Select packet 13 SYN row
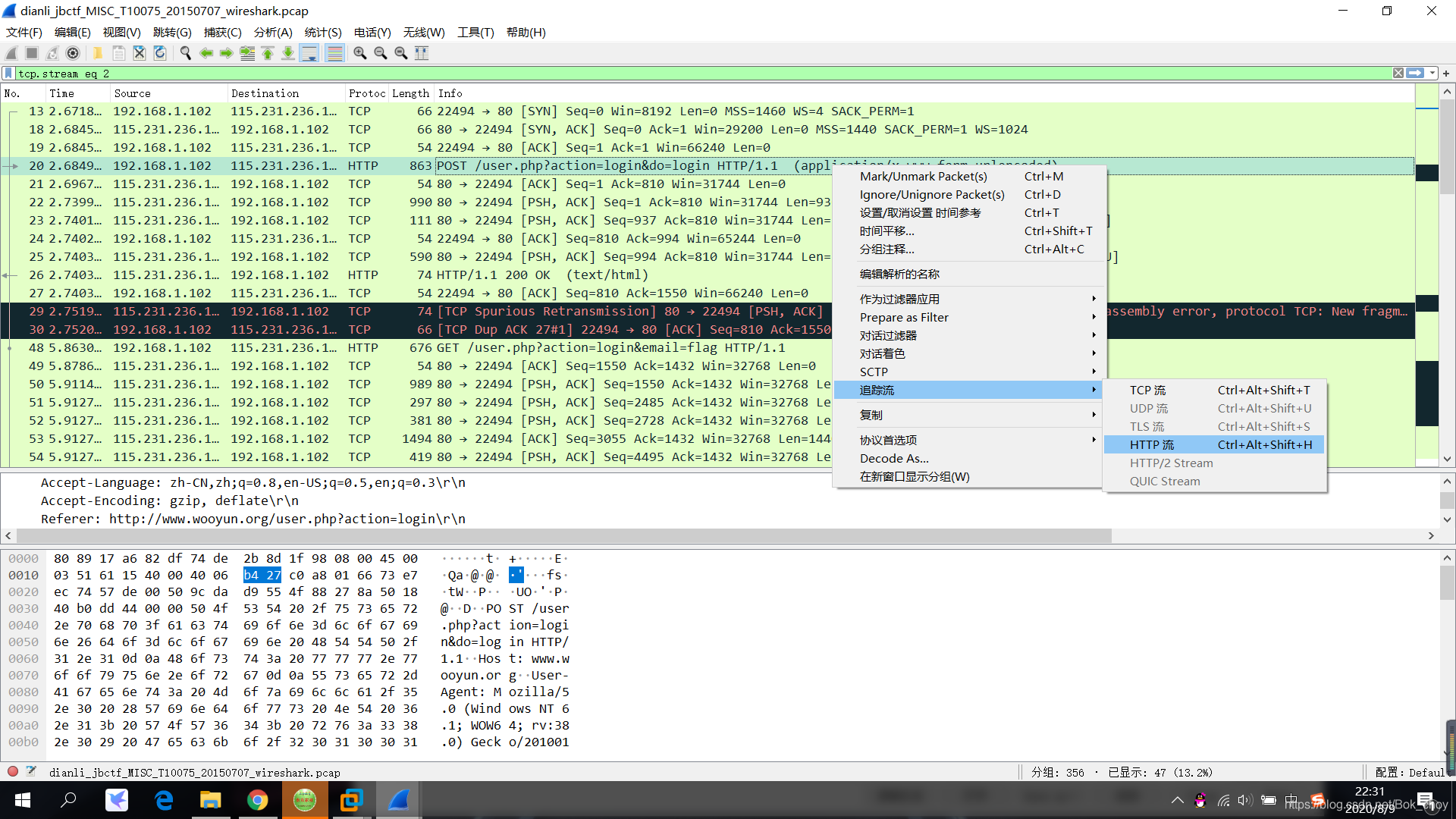This screenshot has height=819, width=1456. point(707,111)
